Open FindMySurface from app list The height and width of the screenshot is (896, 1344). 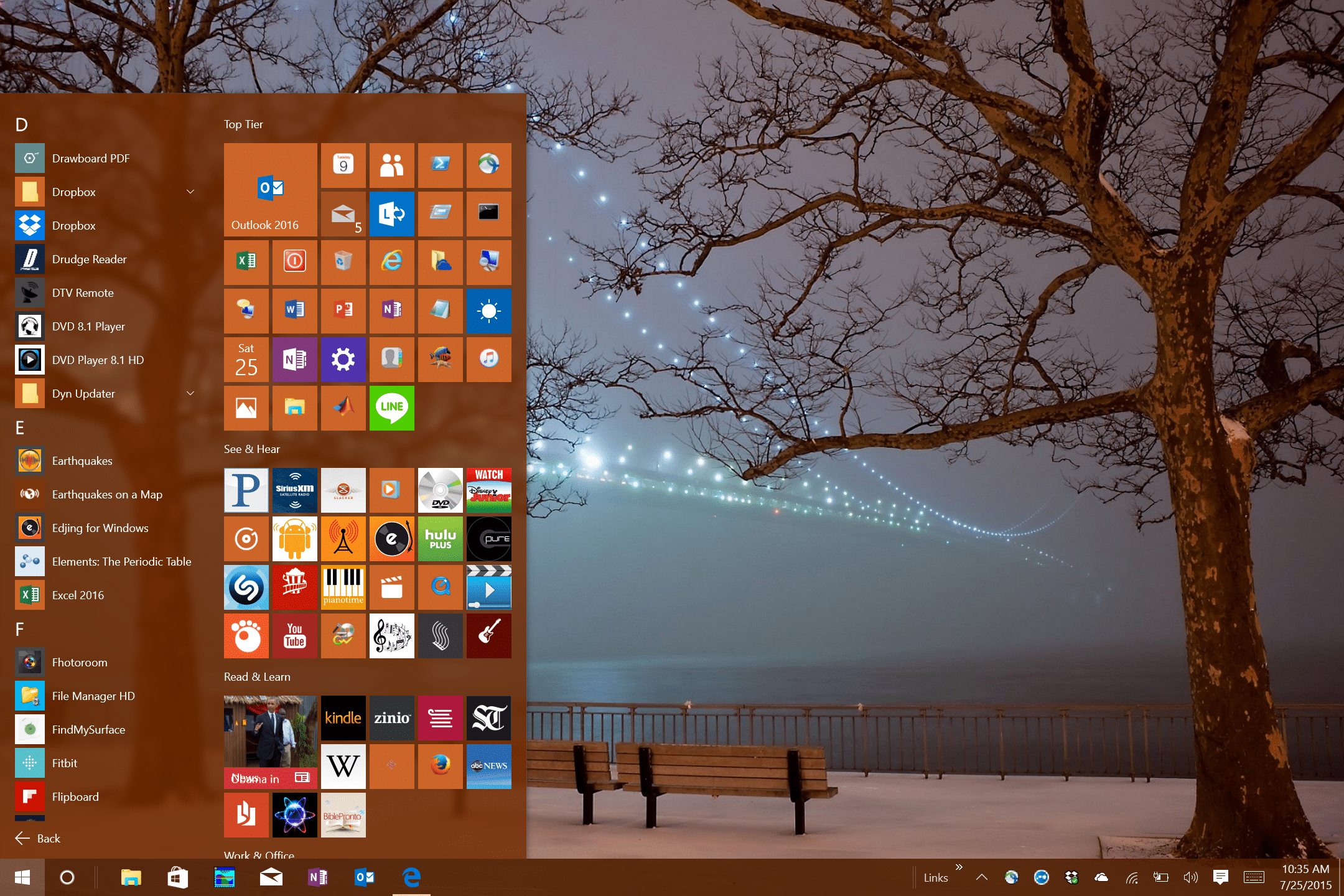coord(106,729)
